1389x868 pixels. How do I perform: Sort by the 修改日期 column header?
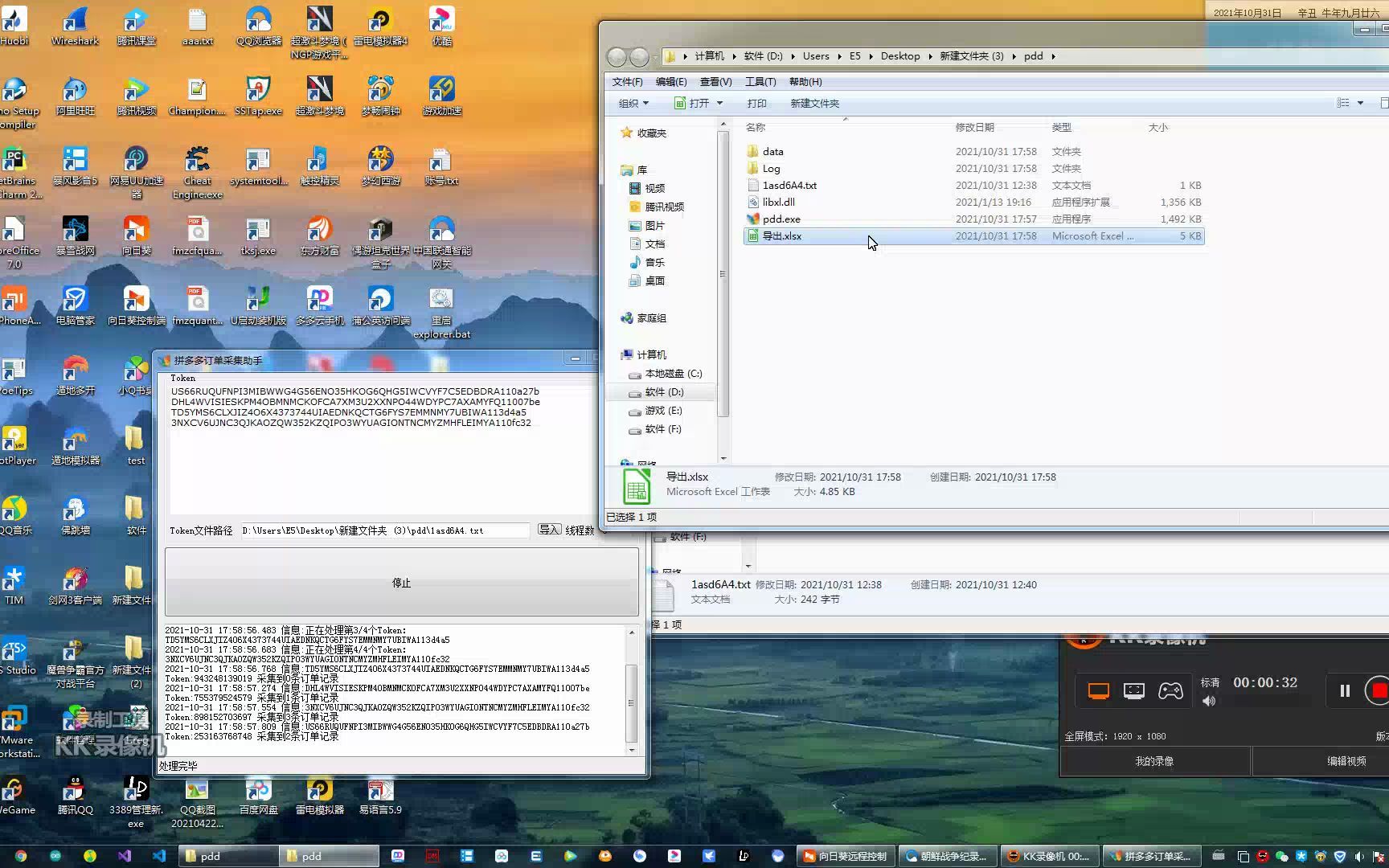tap(974, 127)
